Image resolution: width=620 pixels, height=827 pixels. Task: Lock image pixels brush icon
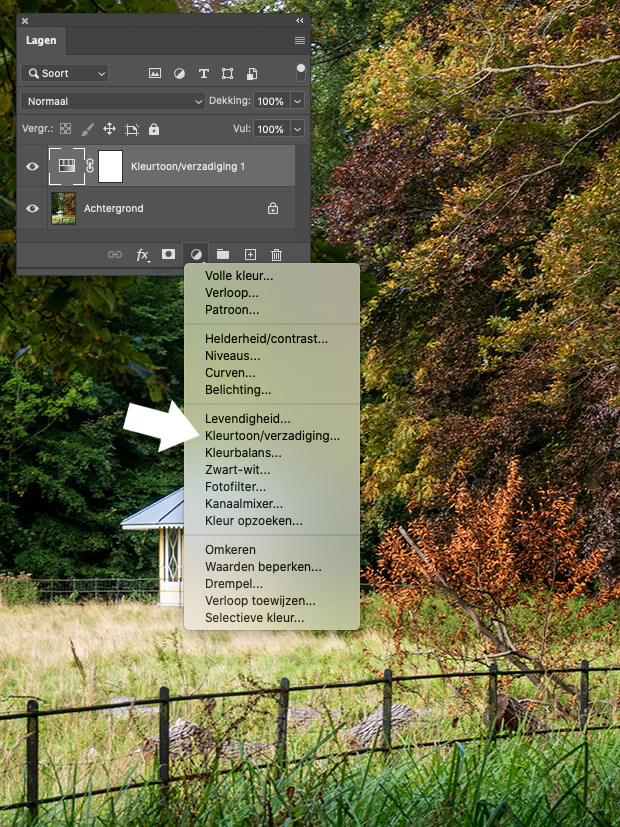pos(88,129)
